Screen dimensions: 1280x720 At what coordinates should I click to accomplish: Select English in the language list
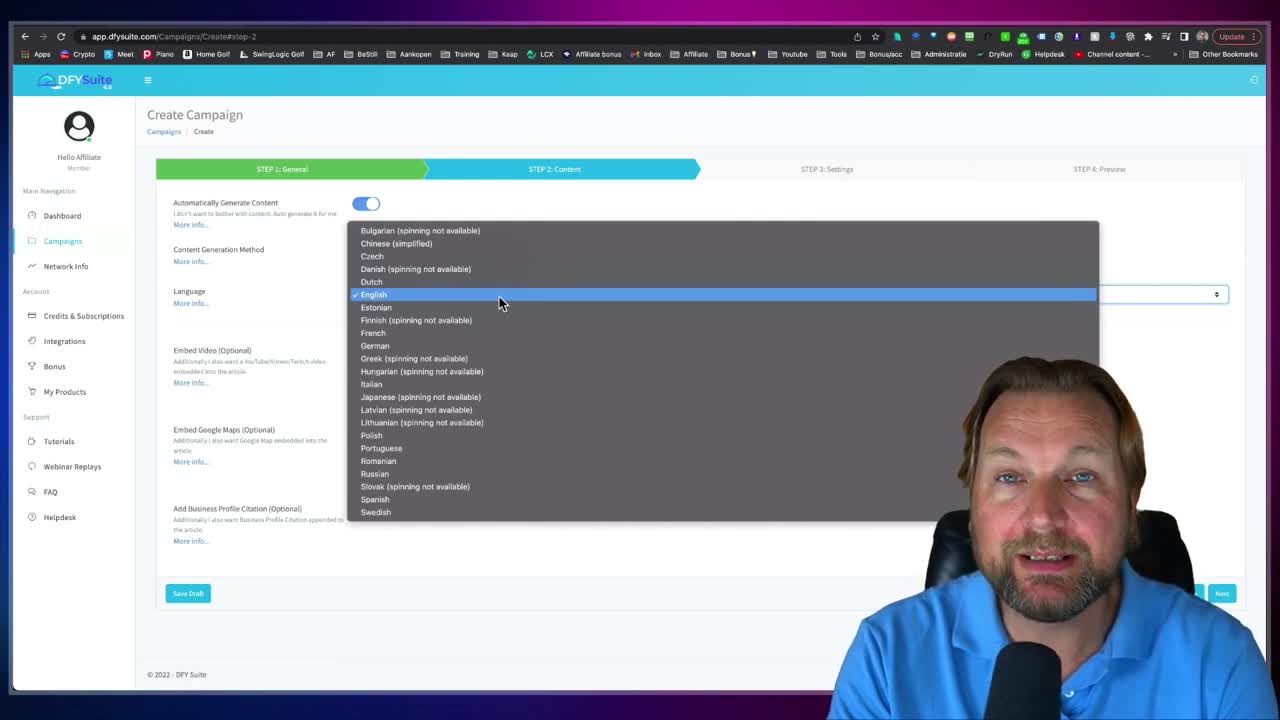click(x=723, y=294)
